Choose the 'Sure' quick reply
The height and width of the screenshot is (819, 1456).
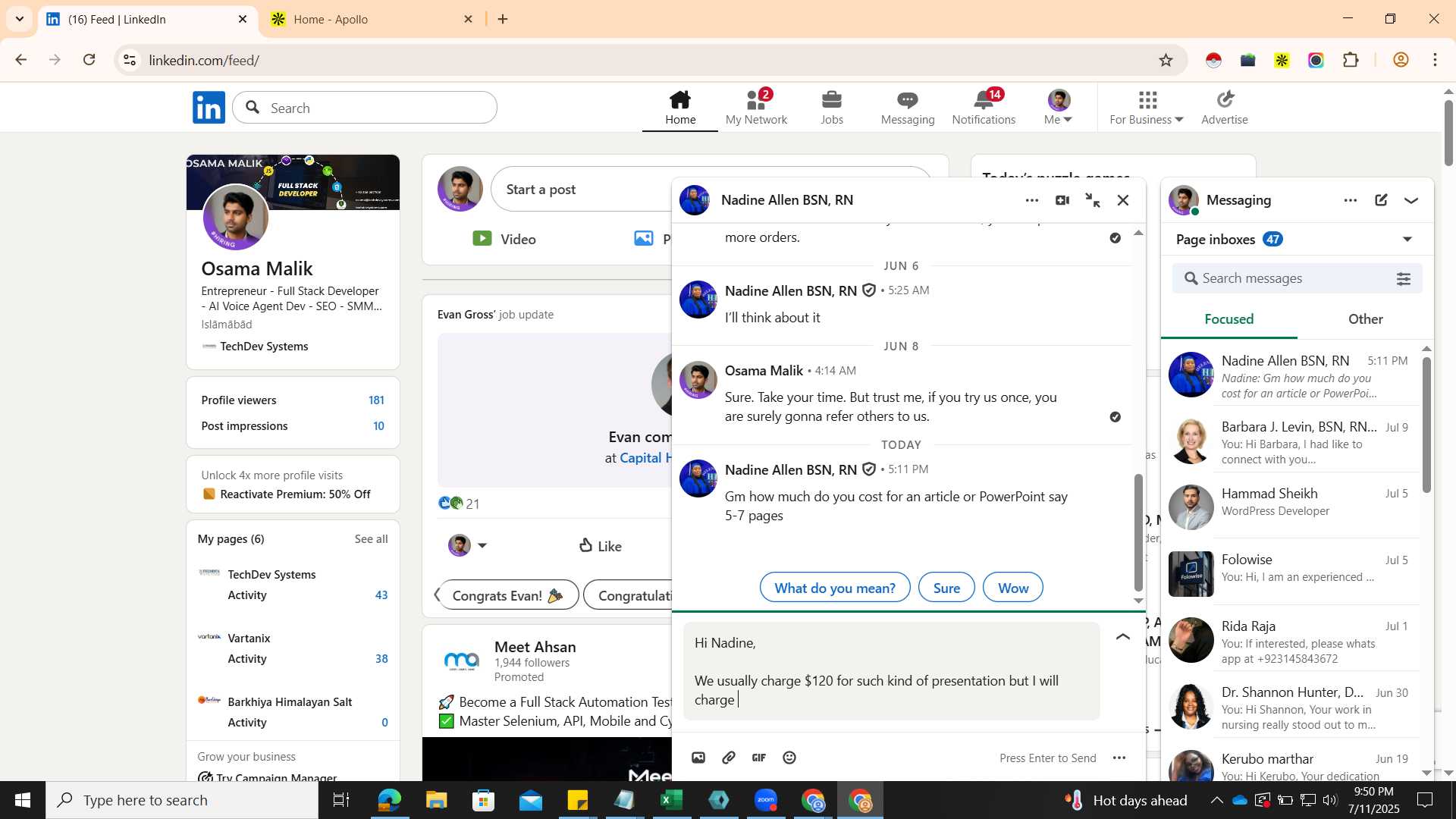click(x=946, y=588)
